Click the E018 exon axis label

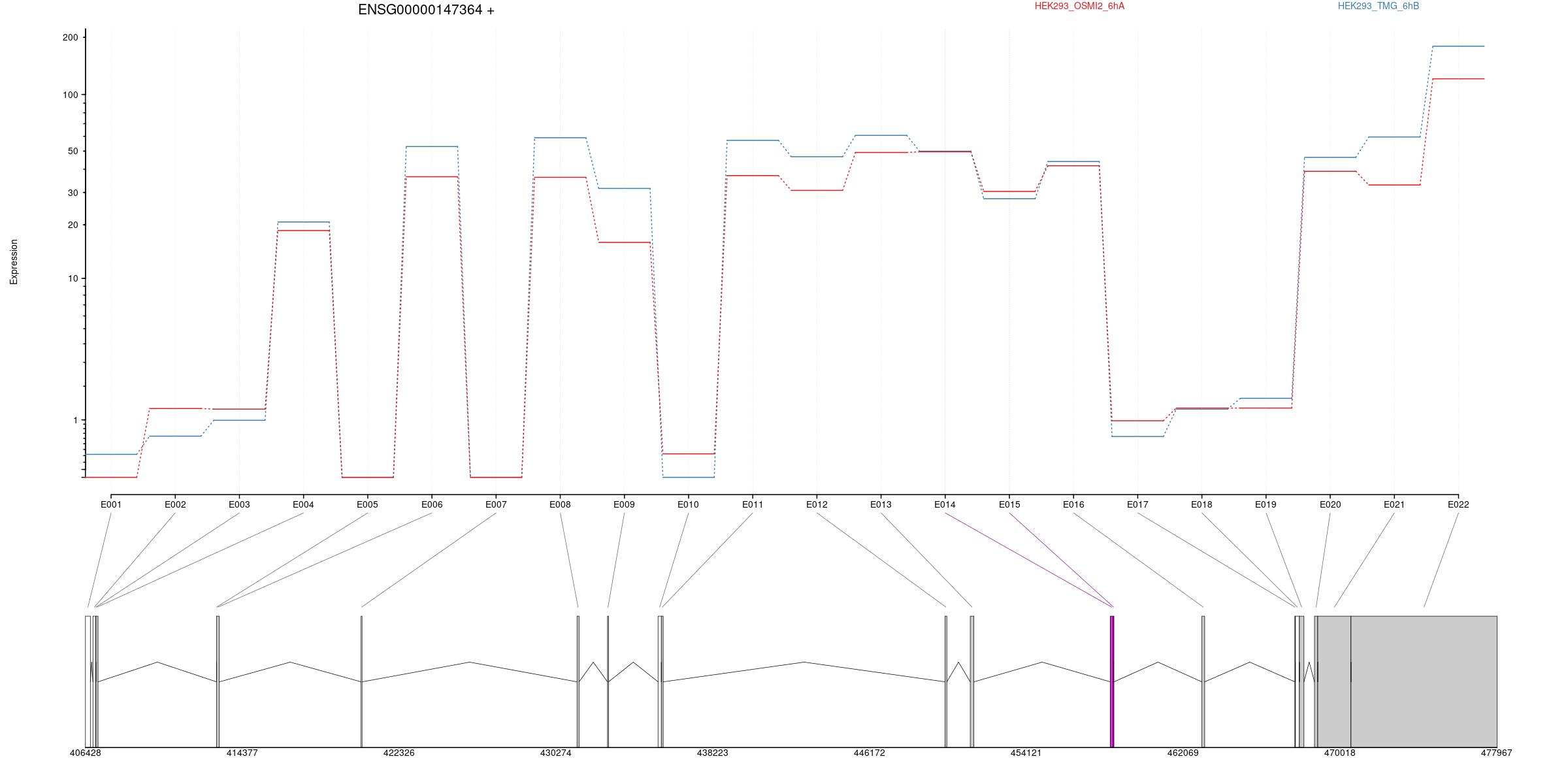1201,504
